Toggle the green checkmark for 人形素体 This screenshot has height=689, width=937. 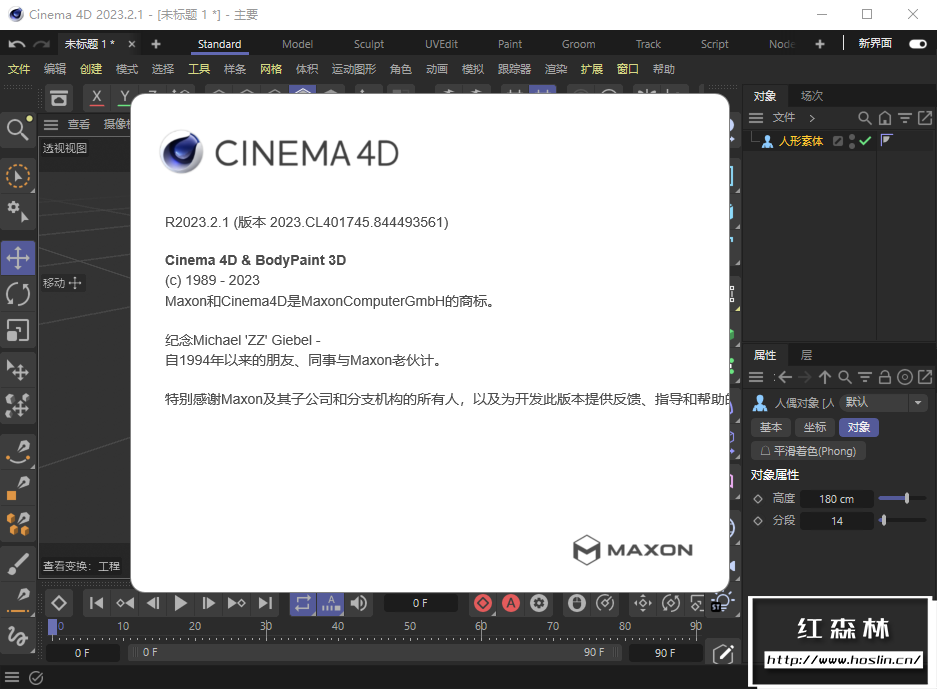point(865,141)
